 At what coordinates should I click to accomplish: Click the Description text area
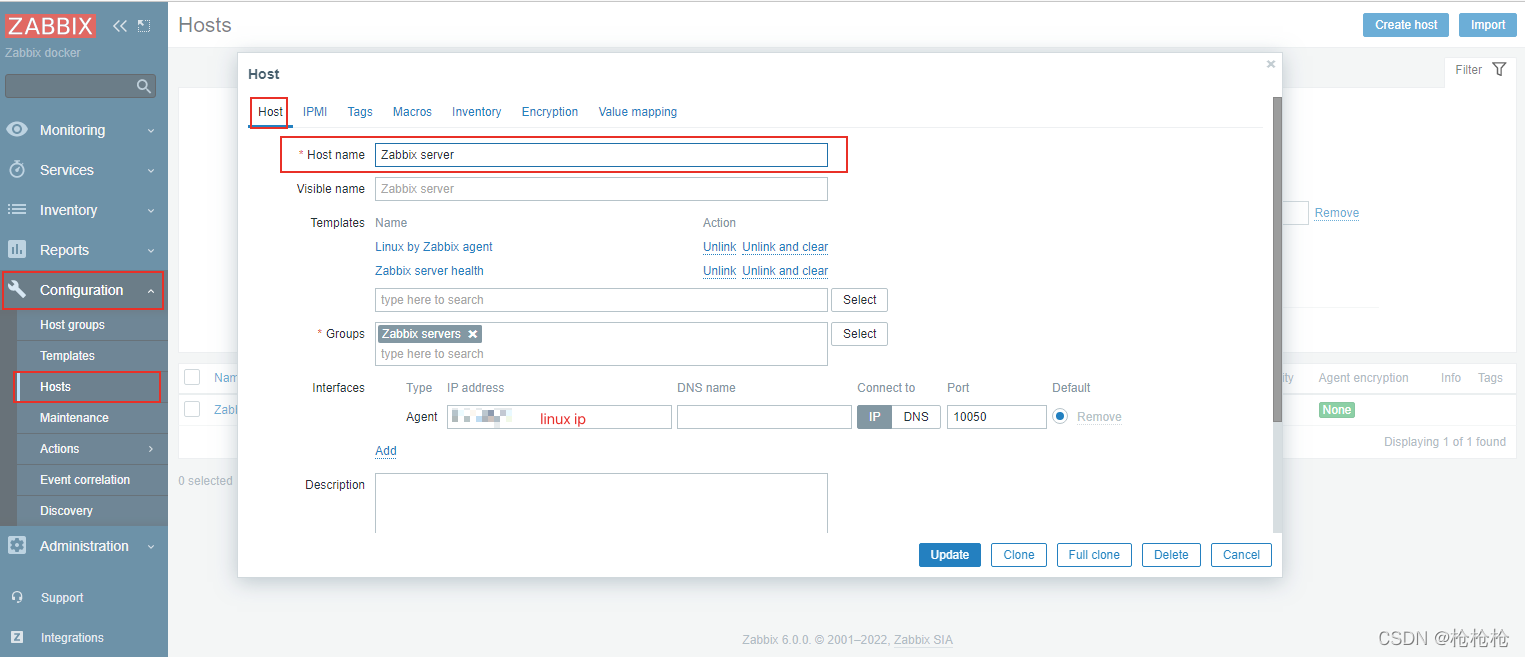(601, 503)
